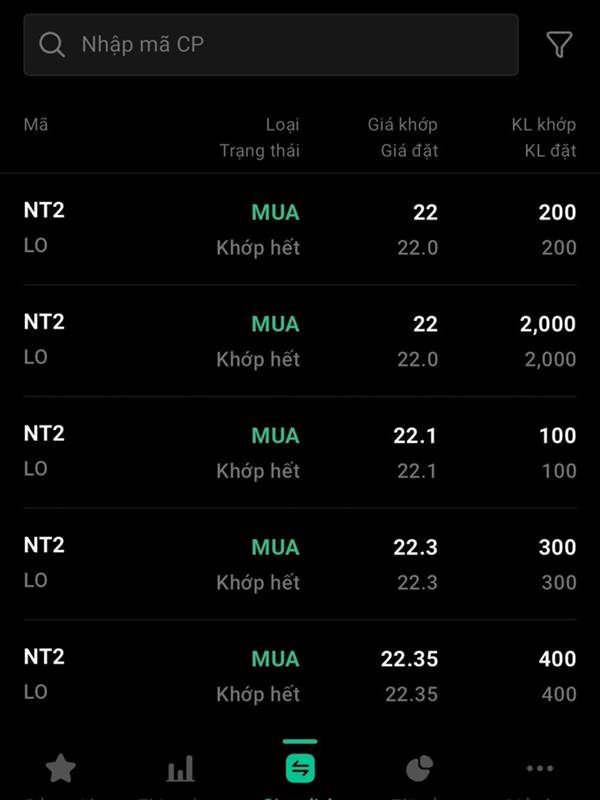
Task: Select NT2 order matched at 22.35
Action: coord(300,676)
